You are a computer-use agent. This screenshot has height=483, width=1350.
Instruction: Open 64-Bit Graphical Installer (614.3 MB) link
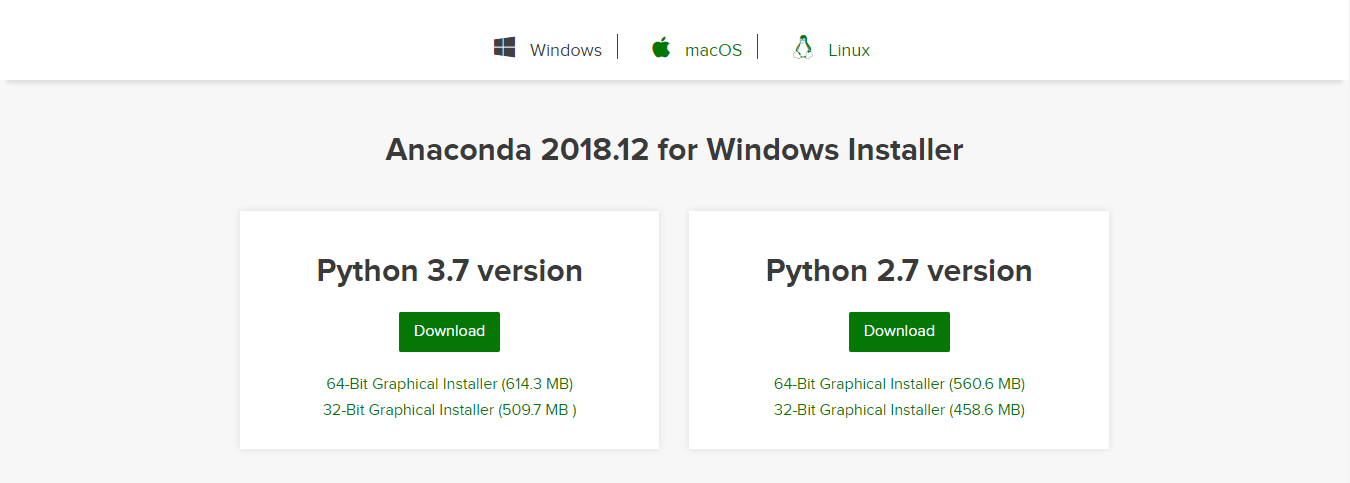click(x=449, y=384)
